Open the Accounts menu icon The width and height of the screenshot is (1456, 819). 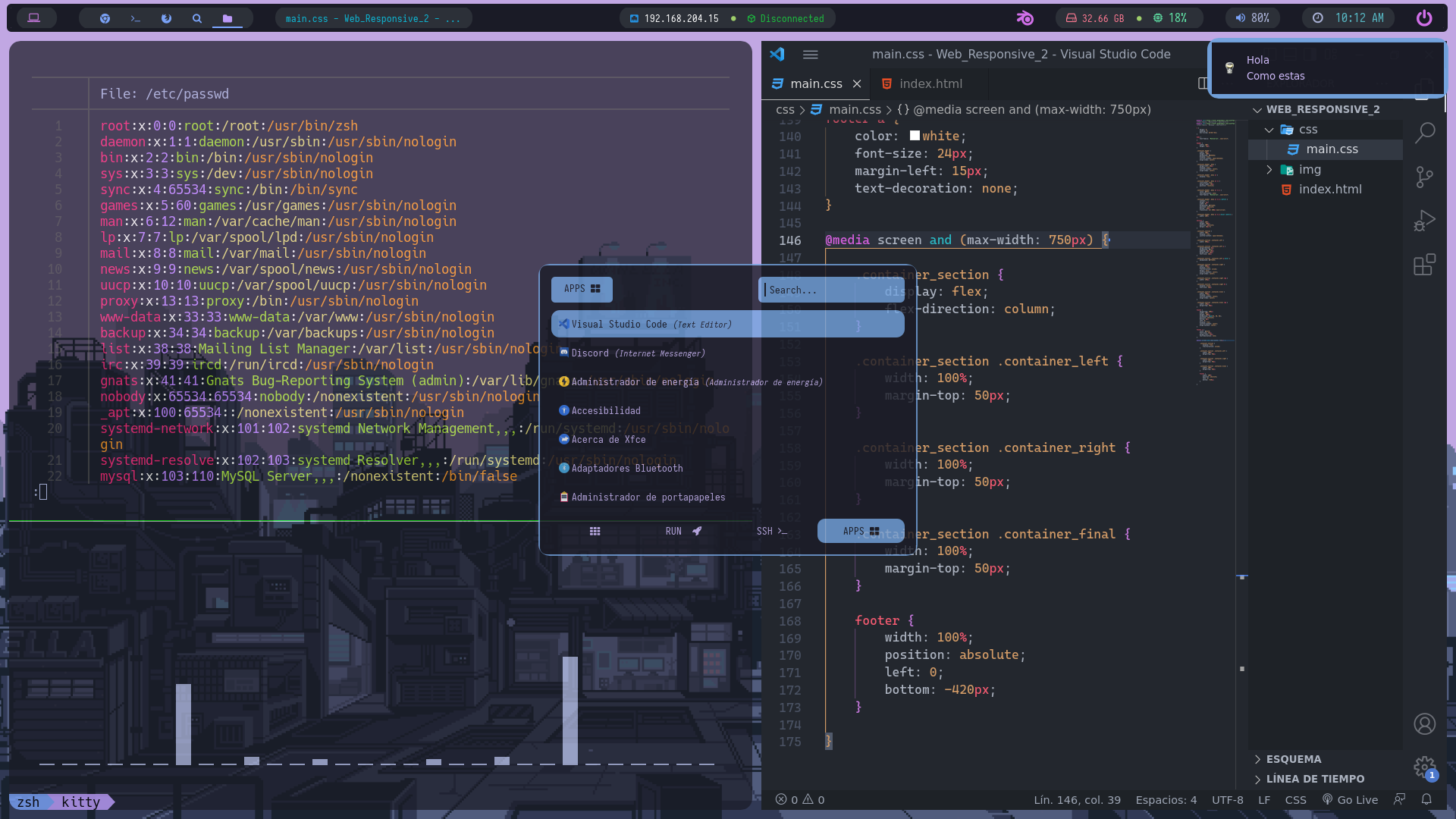pos(1424,723)
